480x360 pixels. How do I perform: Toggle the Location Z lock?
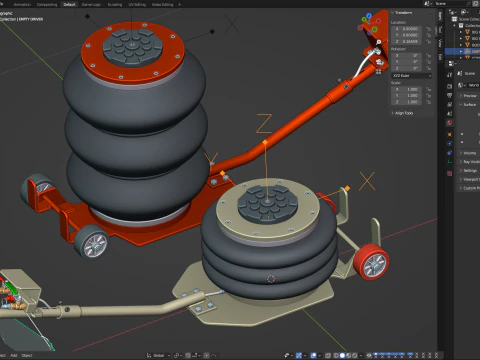click(429, 41)
